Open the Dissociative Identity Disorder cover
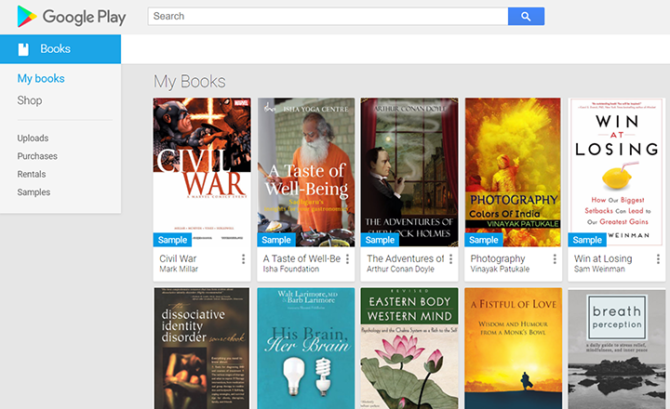Viewport: 670px width, 409px height. tap(202, 348)
